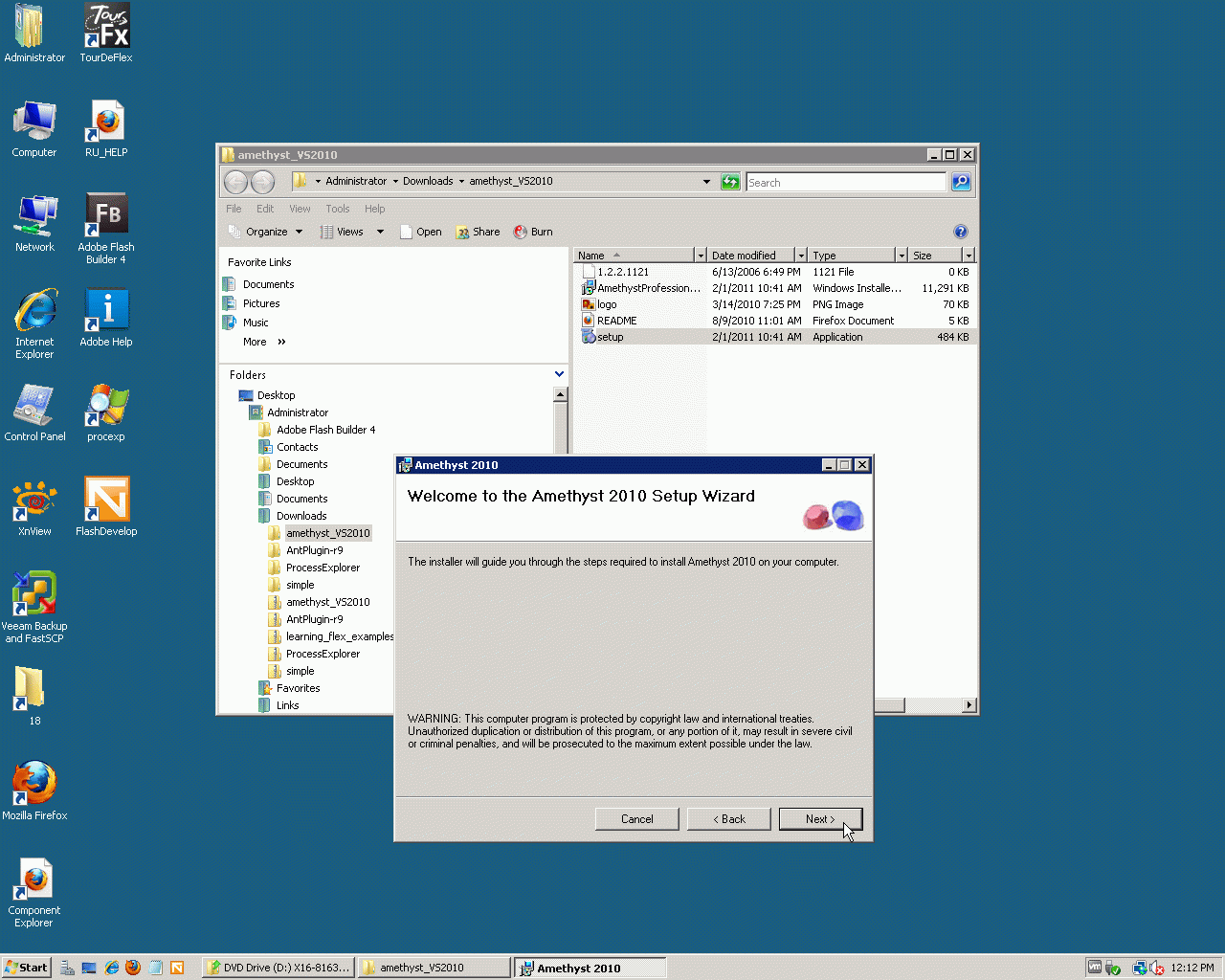Click the Explorer search magnifier button
This screenshot has height=980, width=1225.
961,182
